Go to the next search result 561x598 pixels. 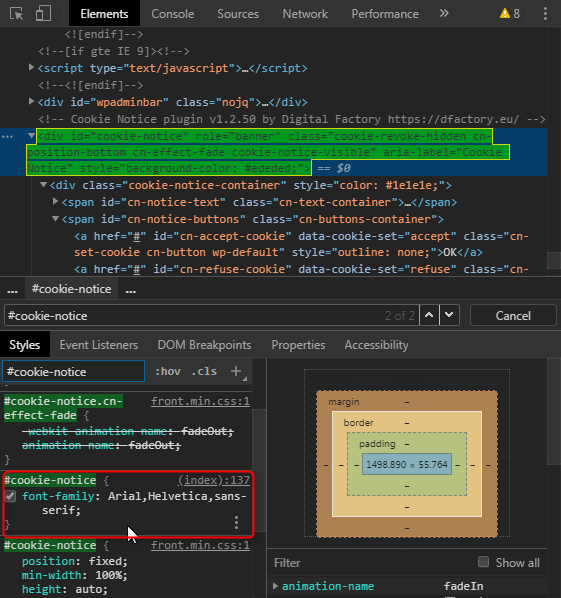(449, 315)
